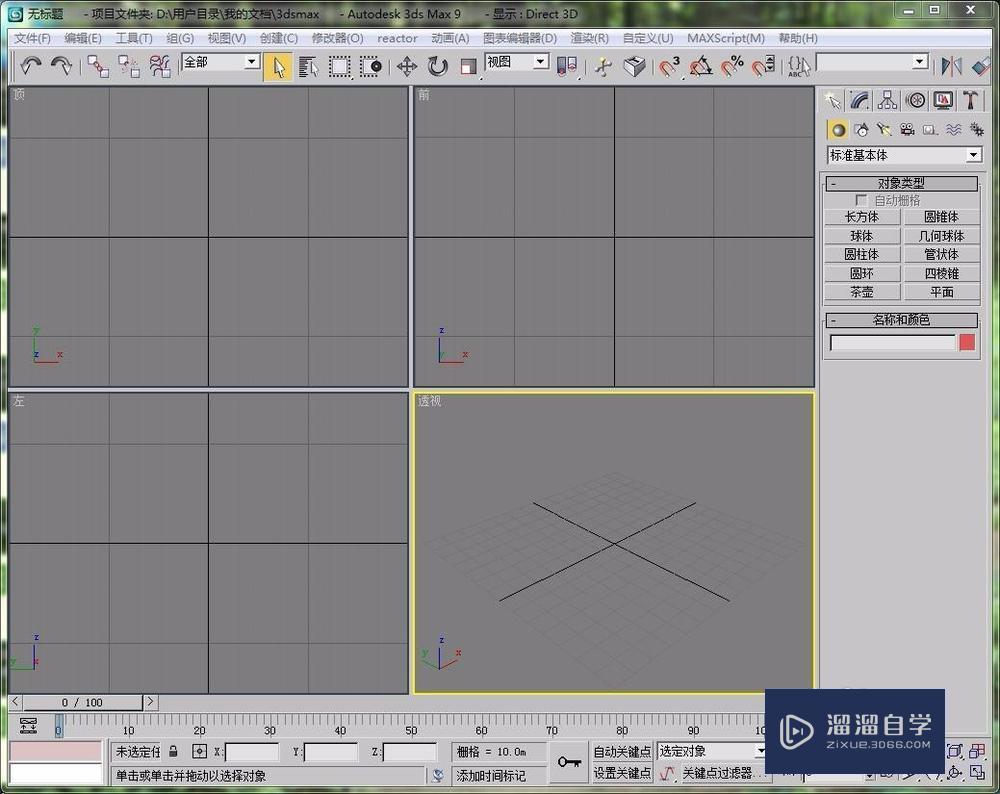Choose Rectangular Selection Region icon
The height and width of the screenshot is (794, 1000).
click(339, 66)
